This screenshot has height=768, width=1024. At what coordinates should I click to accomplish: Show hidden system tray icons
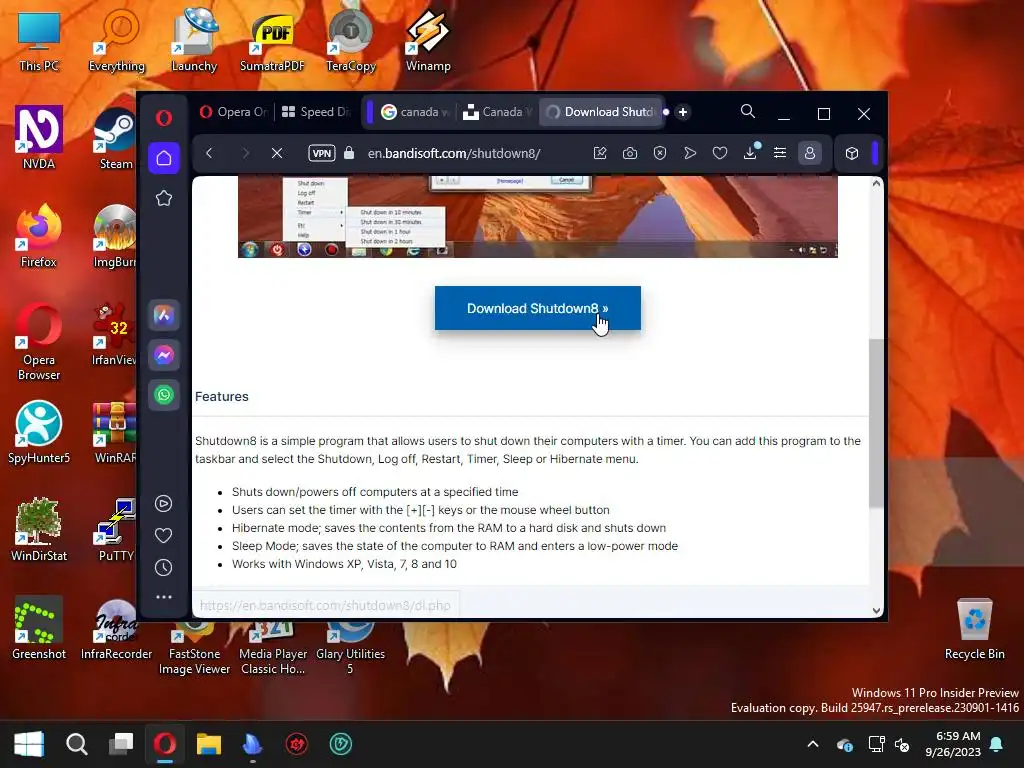click(x=813, y=744)
